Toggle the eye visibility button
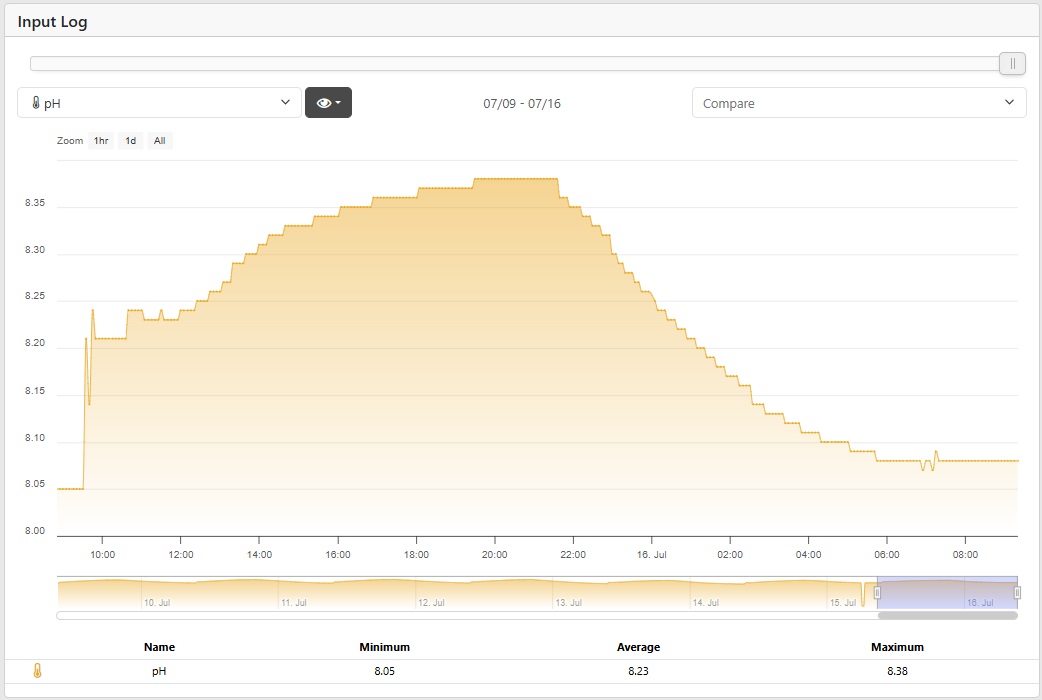The image size is (1042, 700). click(x=323, y=103)
